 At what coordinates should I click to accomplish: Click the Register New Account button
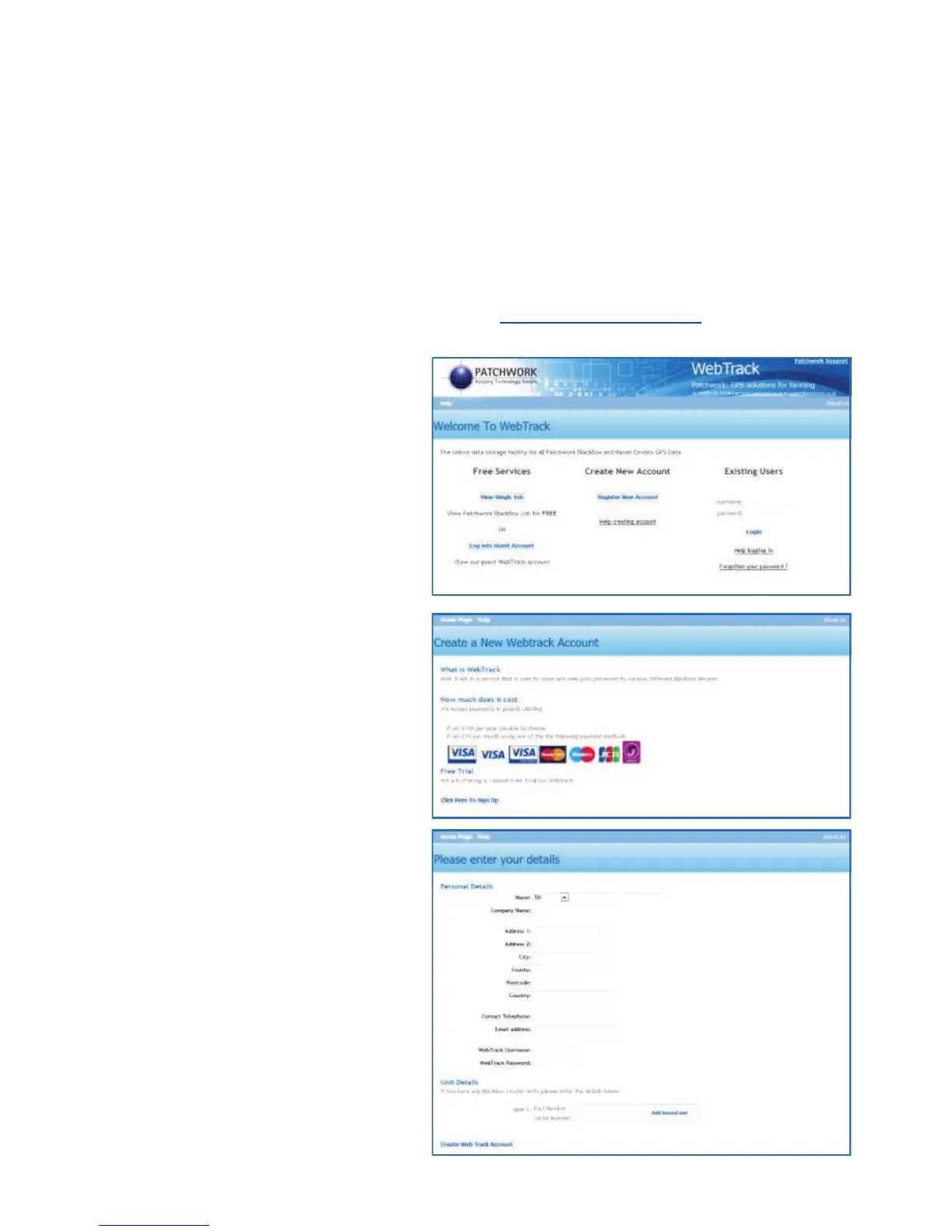(628, 497)
